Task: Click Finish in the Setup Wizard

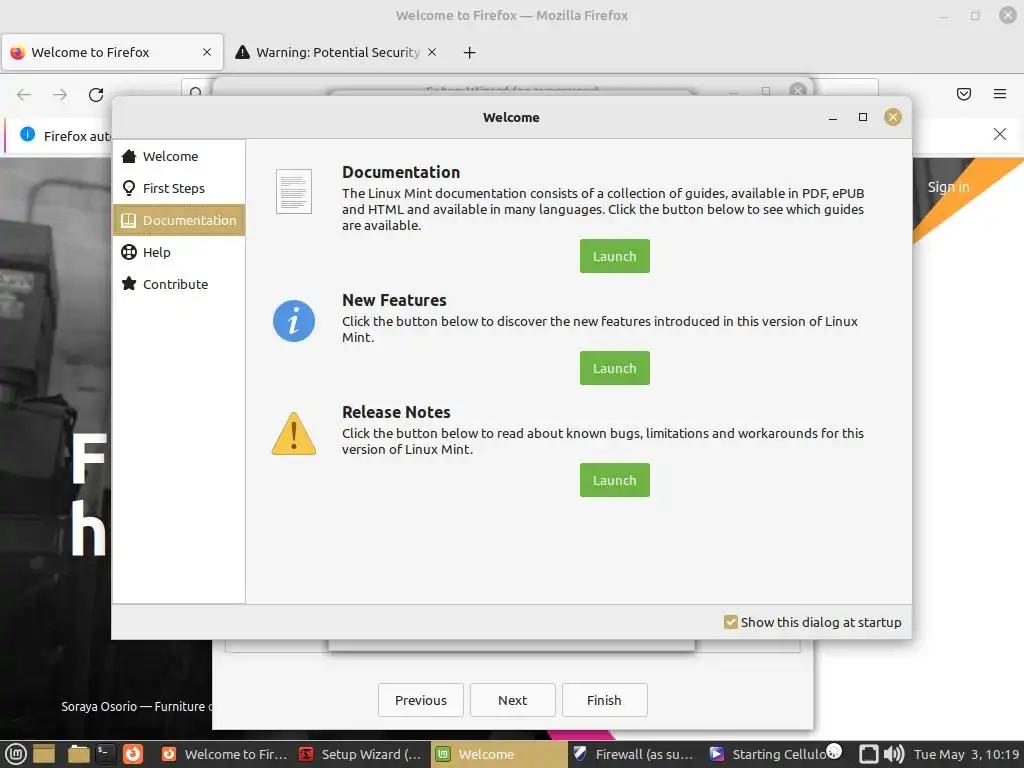Action: [x=604, y=700]
